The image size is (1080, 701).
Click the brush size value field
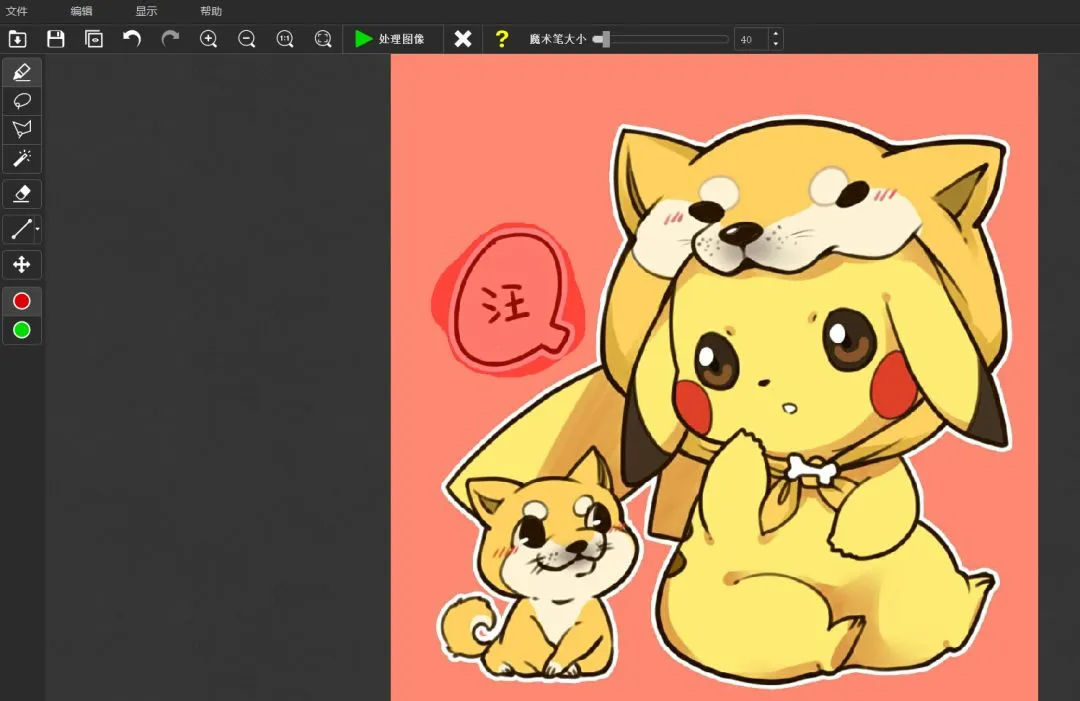click(751, 39)
